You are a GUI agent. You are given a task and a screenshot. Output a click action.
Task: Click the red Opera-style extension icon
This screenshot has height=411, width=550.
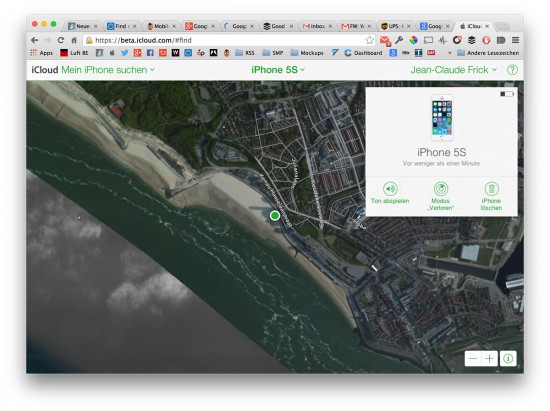(486, 40)
